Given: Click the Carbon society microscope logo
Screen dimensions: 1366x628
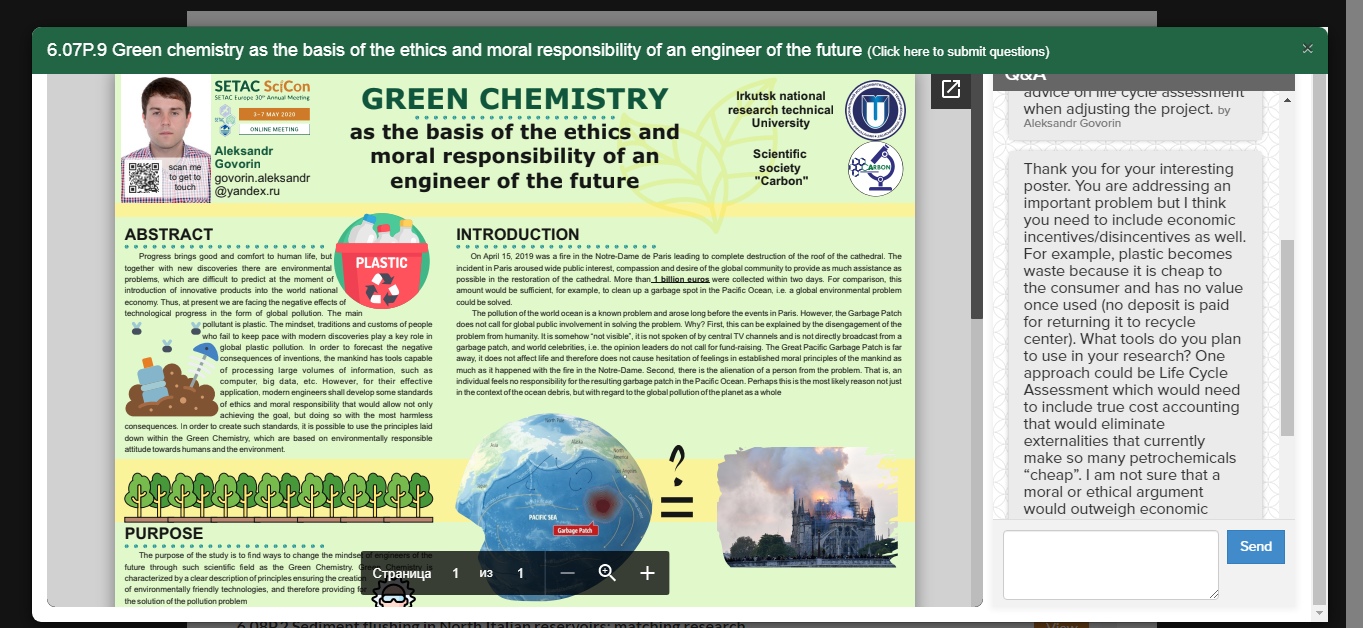Looking at the screenshot, I should tap(875, 168).
